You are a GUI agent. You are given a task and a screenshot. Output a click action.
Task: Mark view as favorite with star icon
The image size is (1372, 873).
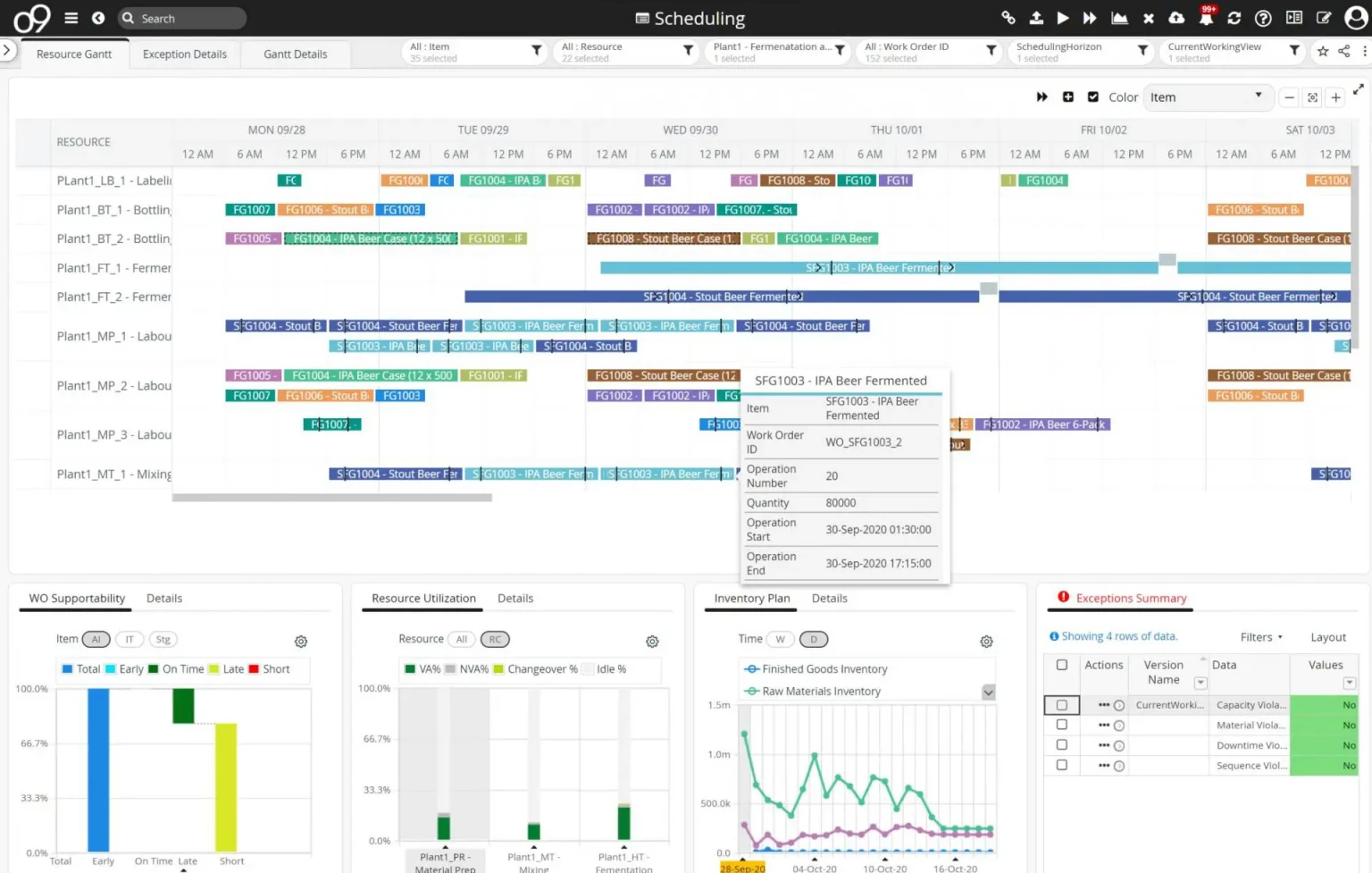tap(1323, 51)
